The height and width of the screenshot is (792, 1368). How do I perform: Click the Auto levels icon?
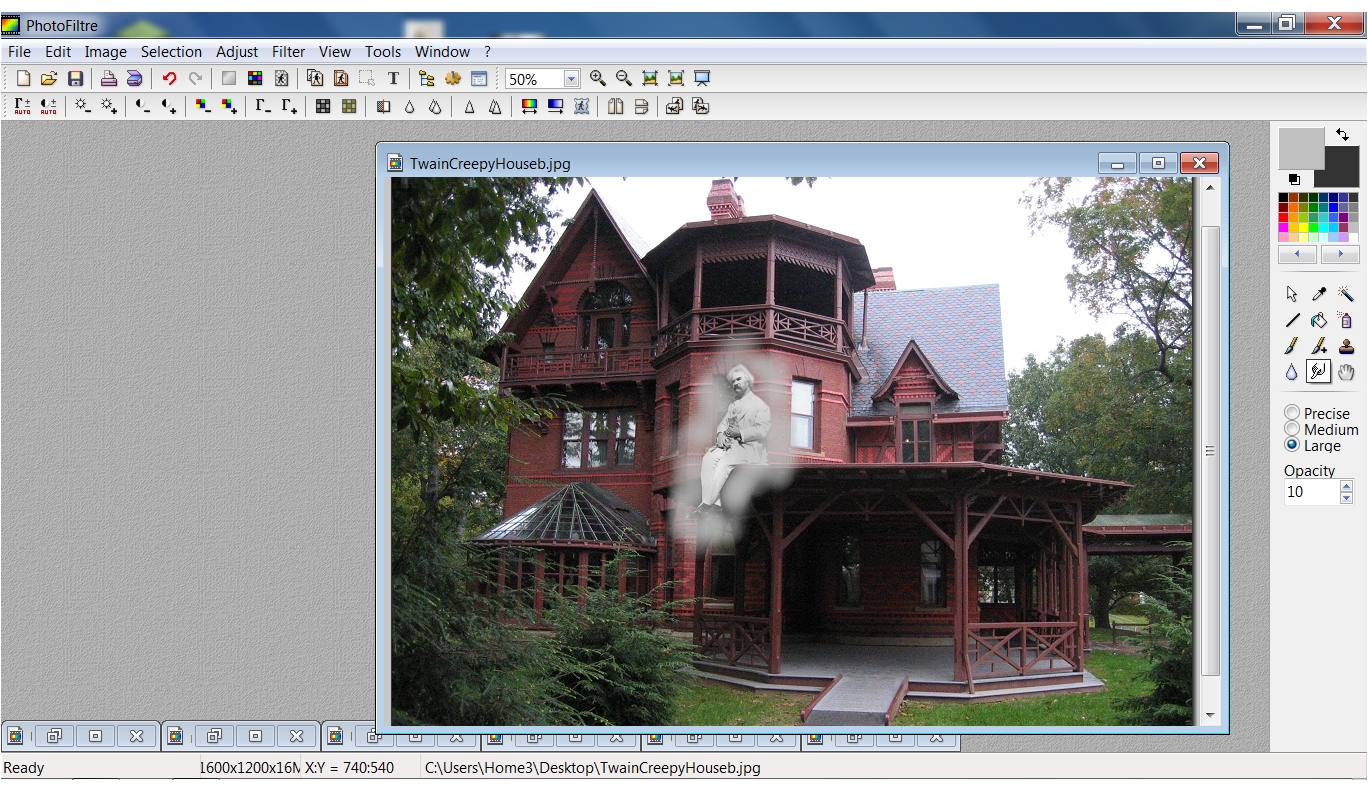coord(22,106)
